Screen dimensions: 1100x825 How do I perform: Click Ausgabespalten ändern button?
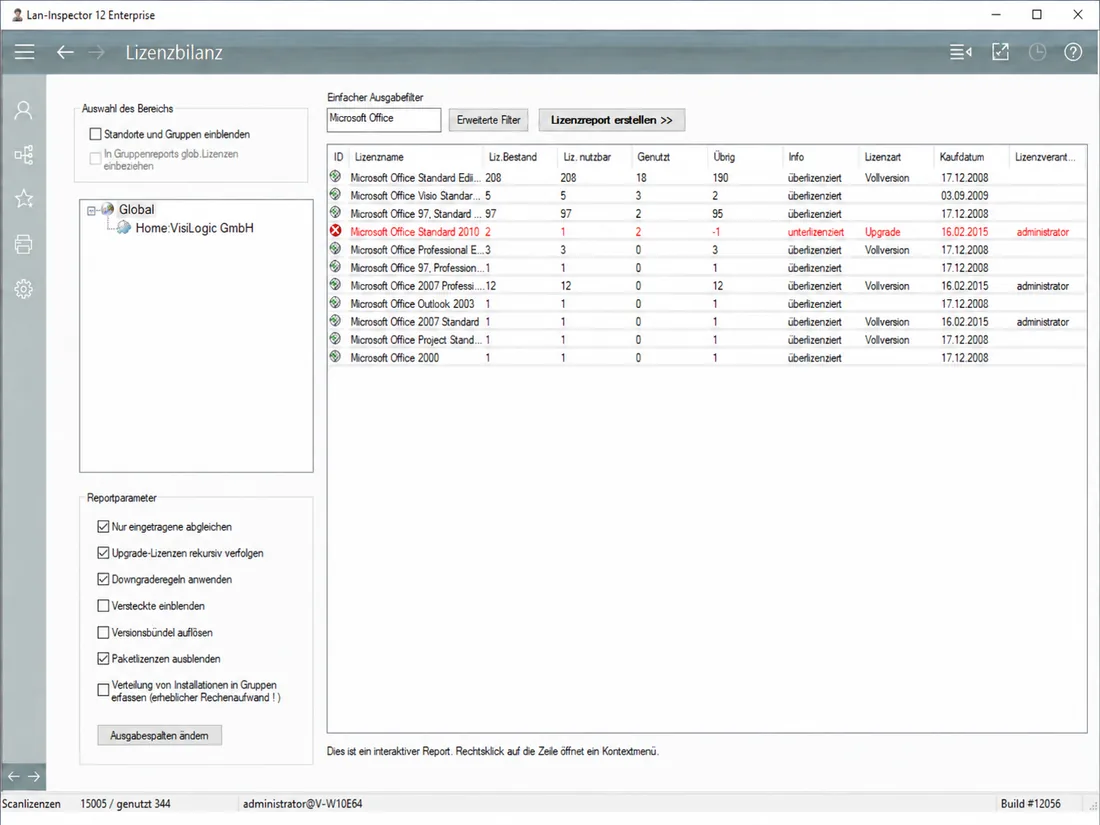159,735
